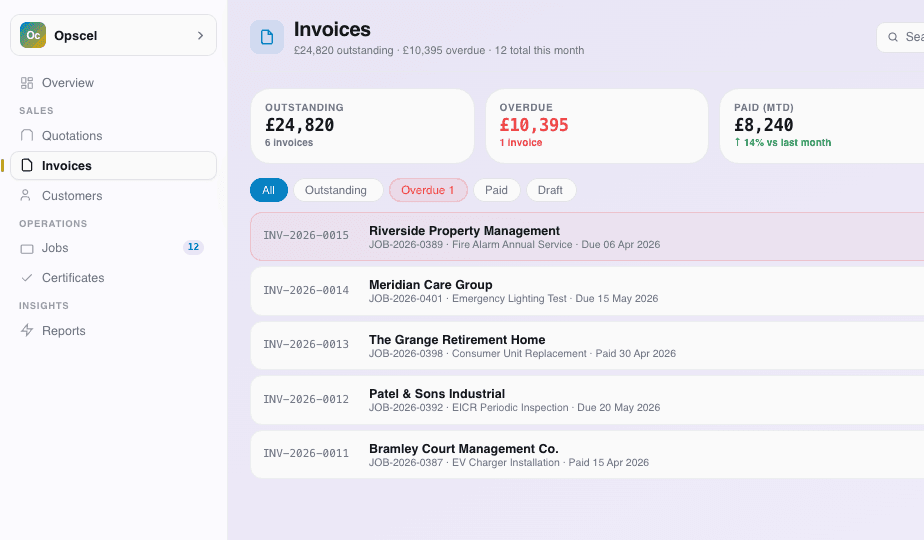Open The Grange Retirement Home invoice
Screen dimensions: 924x540
click(x=457, y=340)
